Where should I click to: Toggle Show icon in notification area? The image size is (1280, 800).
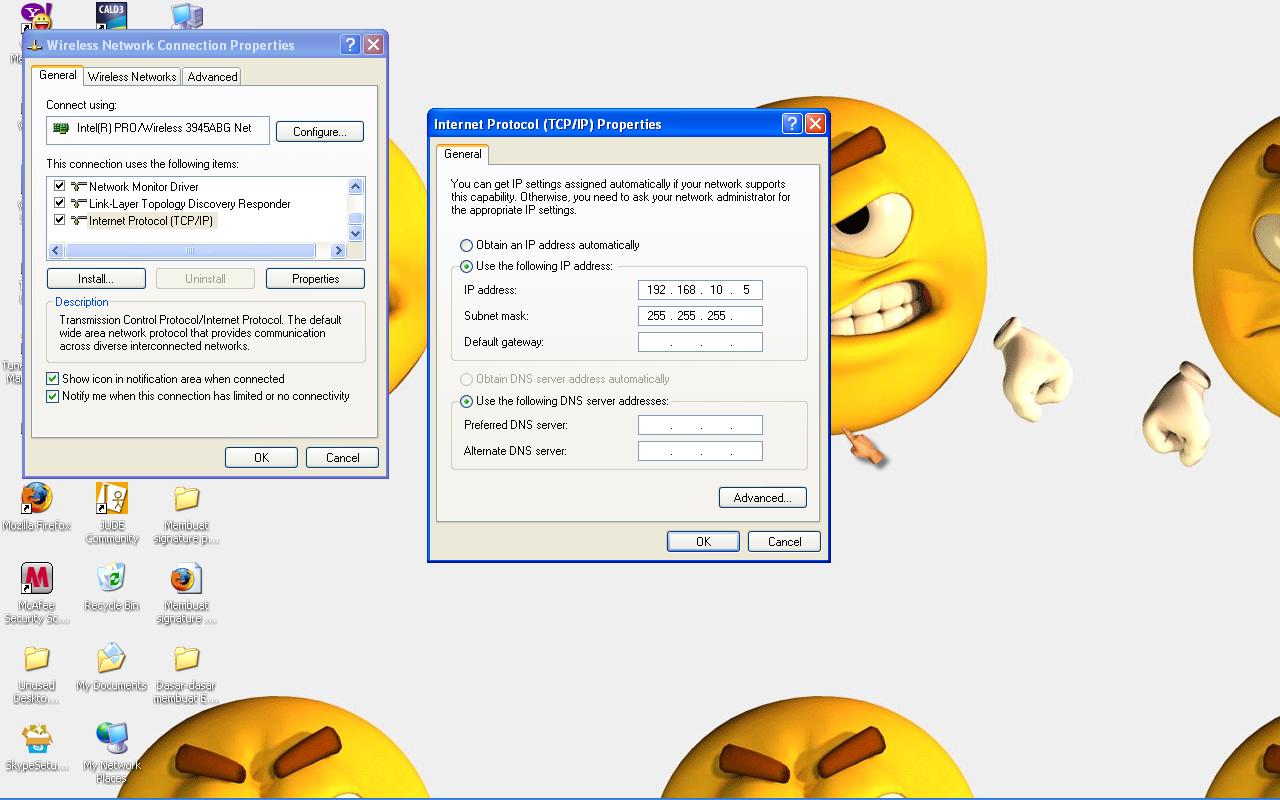(53, 379)
